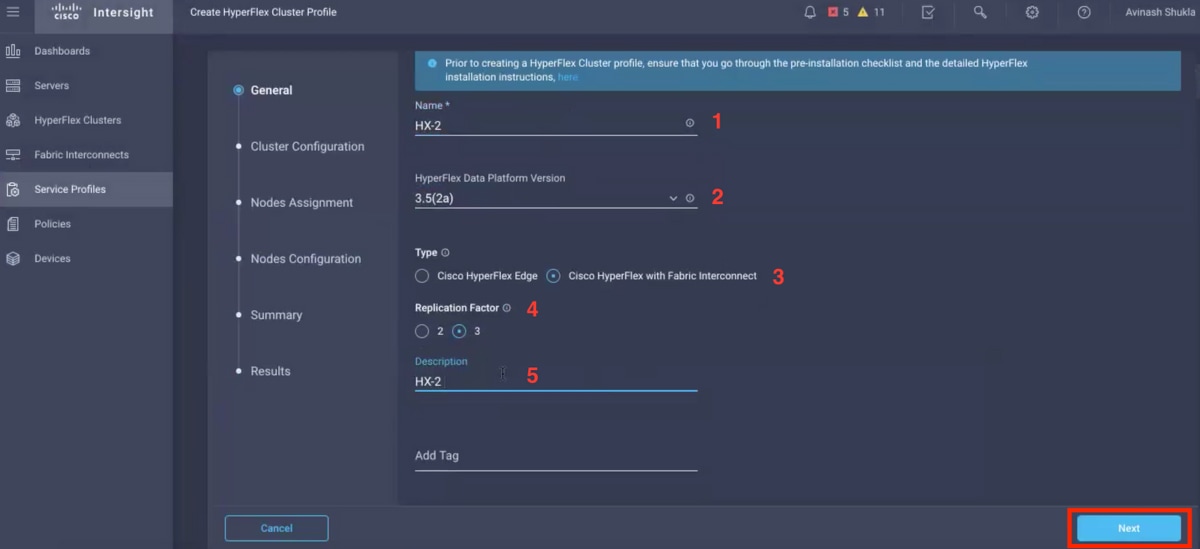The image size is (1200, 549).
Task: Open the 'here' installation instructions link
Action: (x=568, y=77)
